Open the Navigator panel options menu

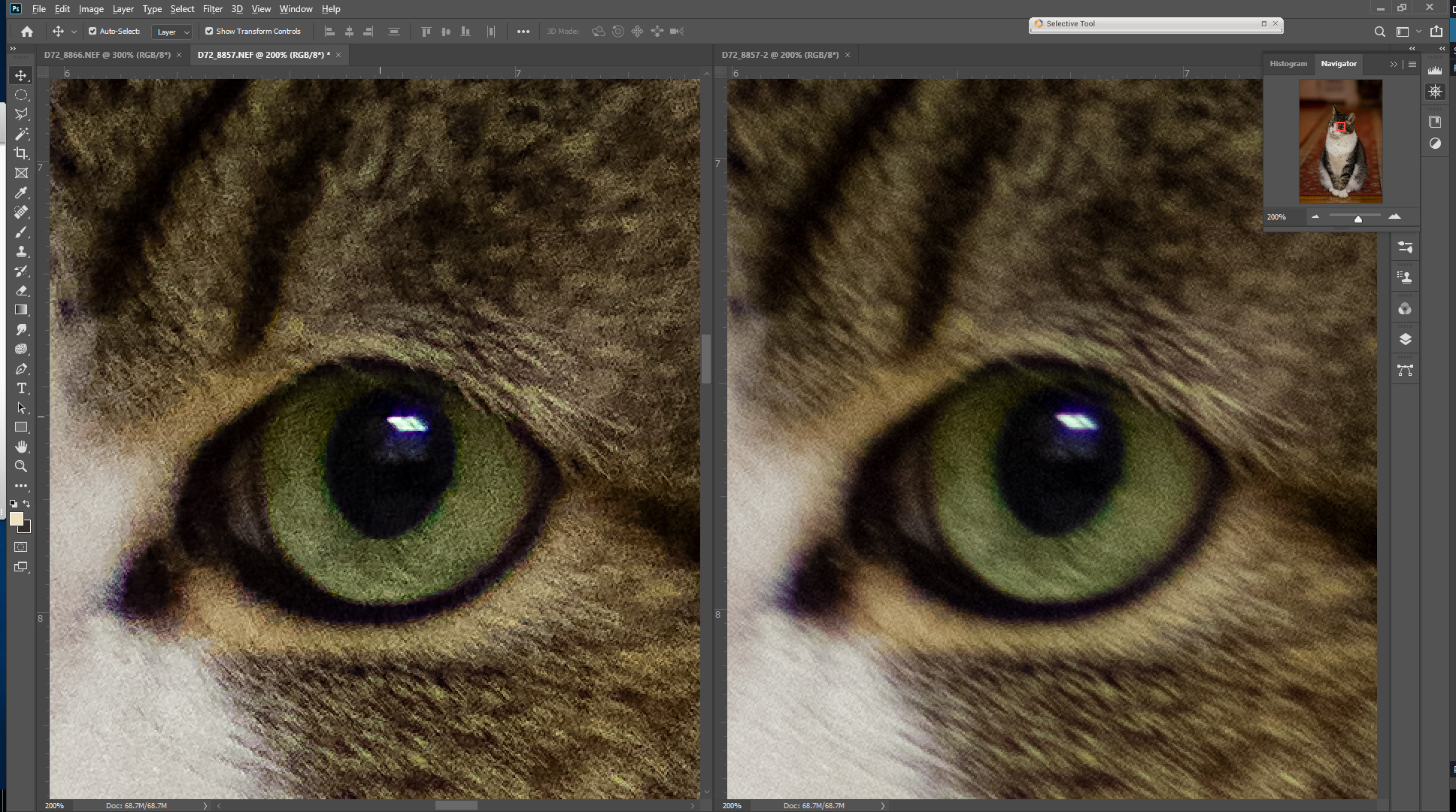(x=1412, y=64)
